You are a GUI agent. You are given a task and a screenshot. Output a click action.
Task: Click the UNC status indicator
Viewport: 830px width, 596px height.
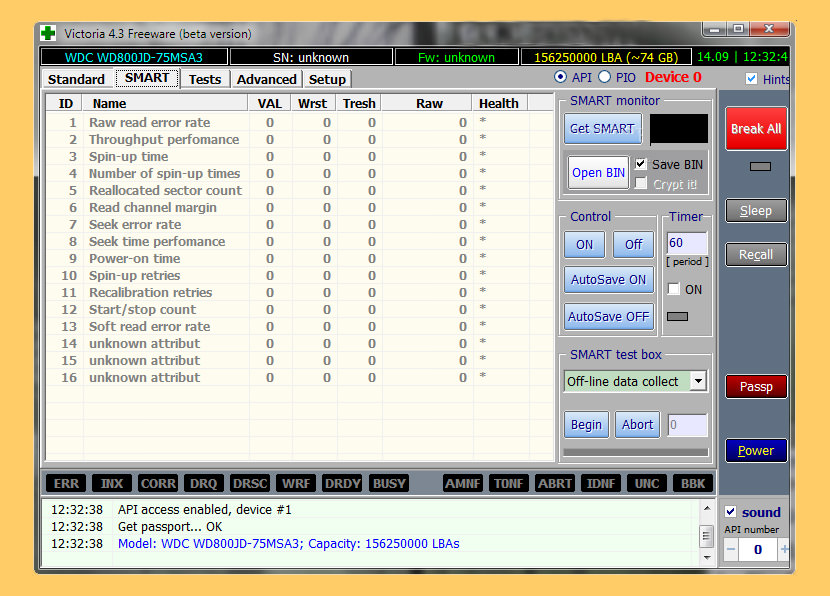pos(647,483)
